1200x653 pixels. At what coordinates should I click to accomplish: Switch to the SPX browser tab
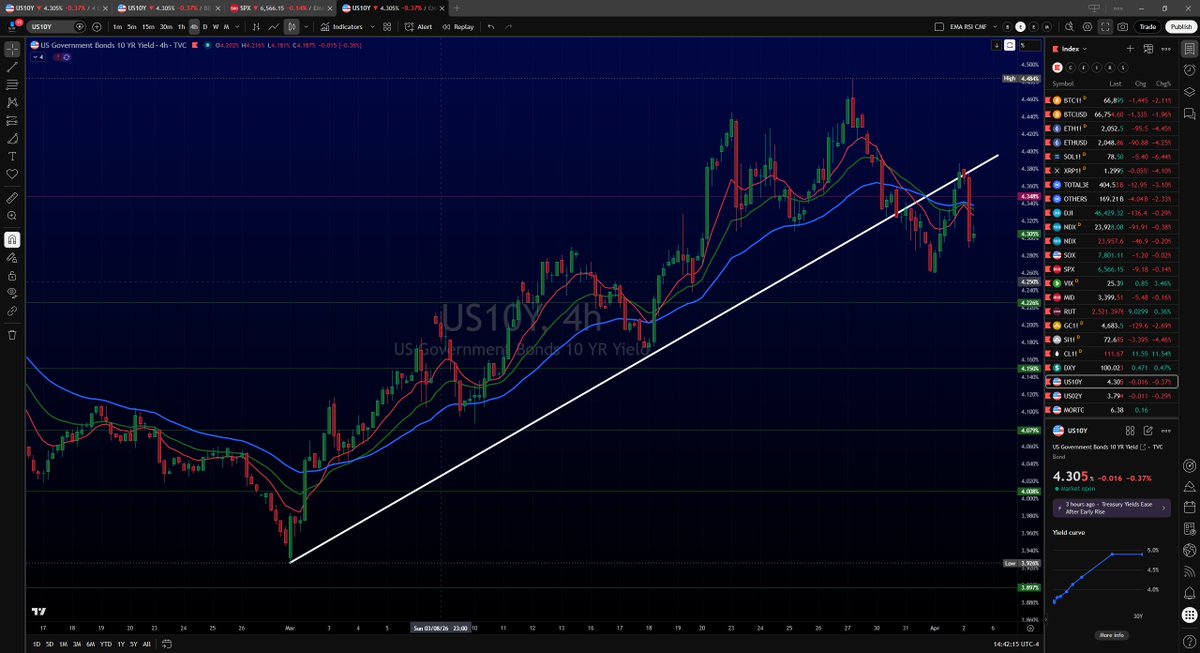click(280, 7)
